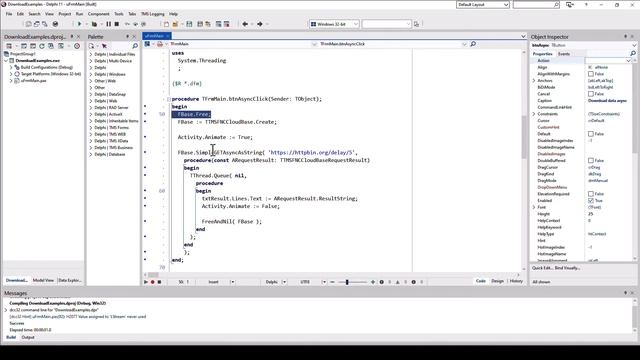Open the Default Layout dropdown
Viewport: 640px width, 360px height.
[x=506, y=4]
